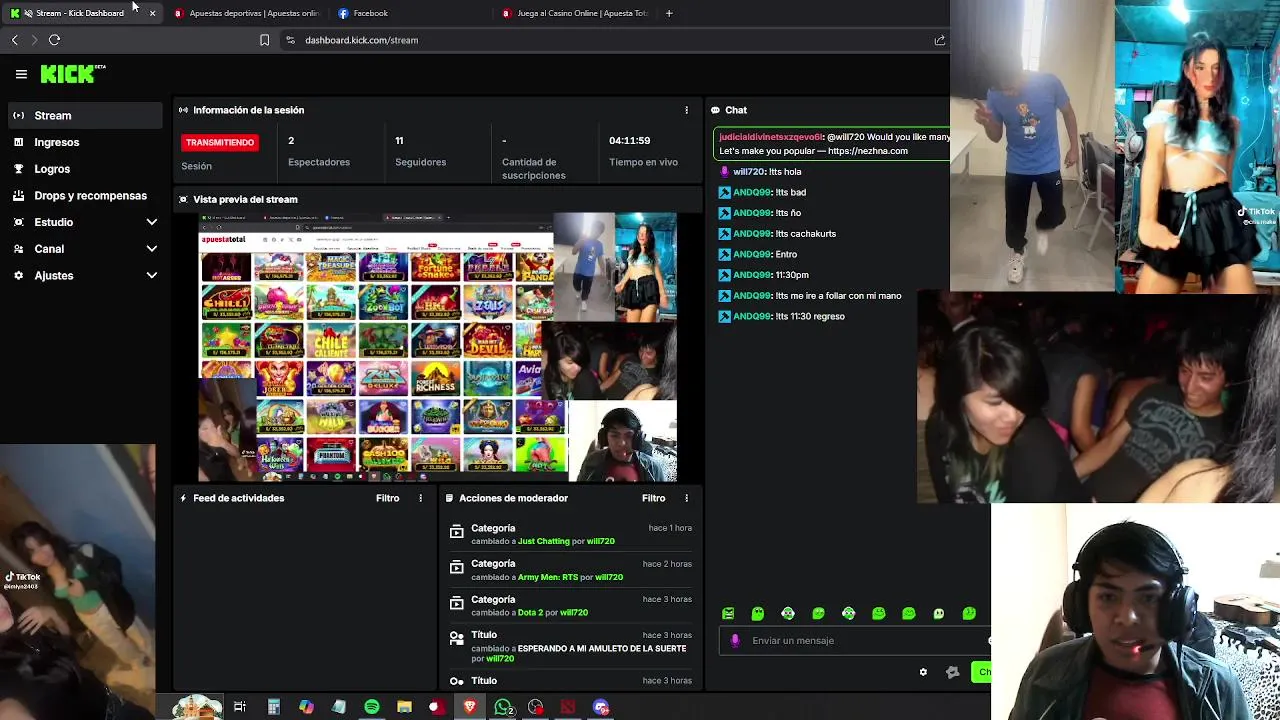Open Discord from the taskbar
Image resolution: width=1280 pixels, height=720 pixels.
tap(601, 707)
